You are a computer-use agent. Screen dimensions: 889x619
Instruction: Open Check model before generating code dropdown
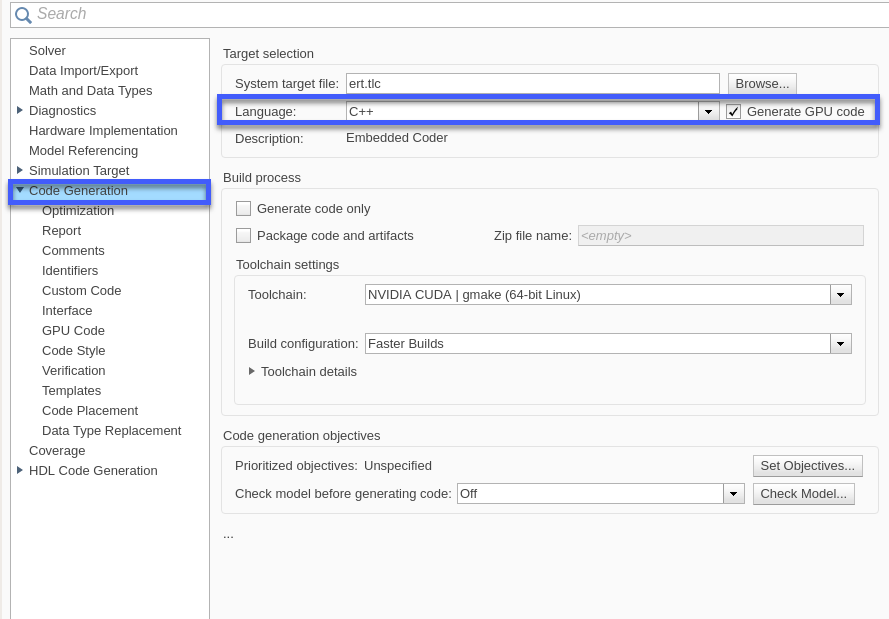734,494
